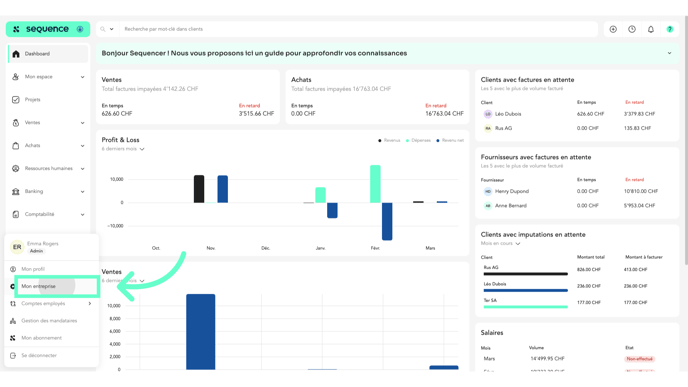
Task: Toggle the Revenus legend dot in Profit & Loss
Action: 380,140
